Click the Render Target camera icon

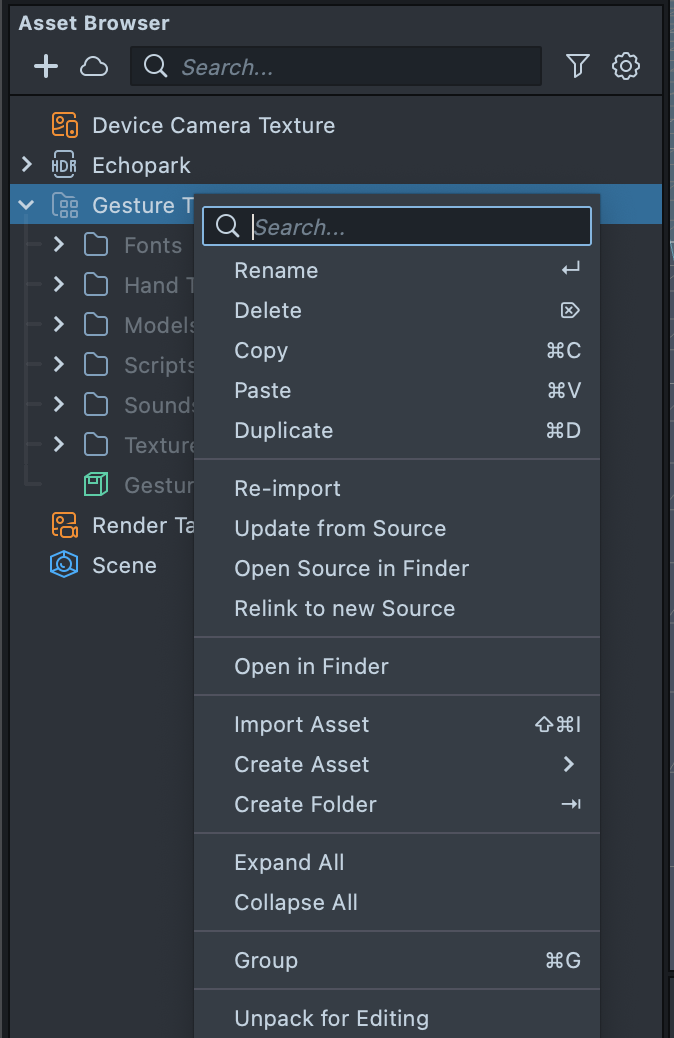click(65, 525)
